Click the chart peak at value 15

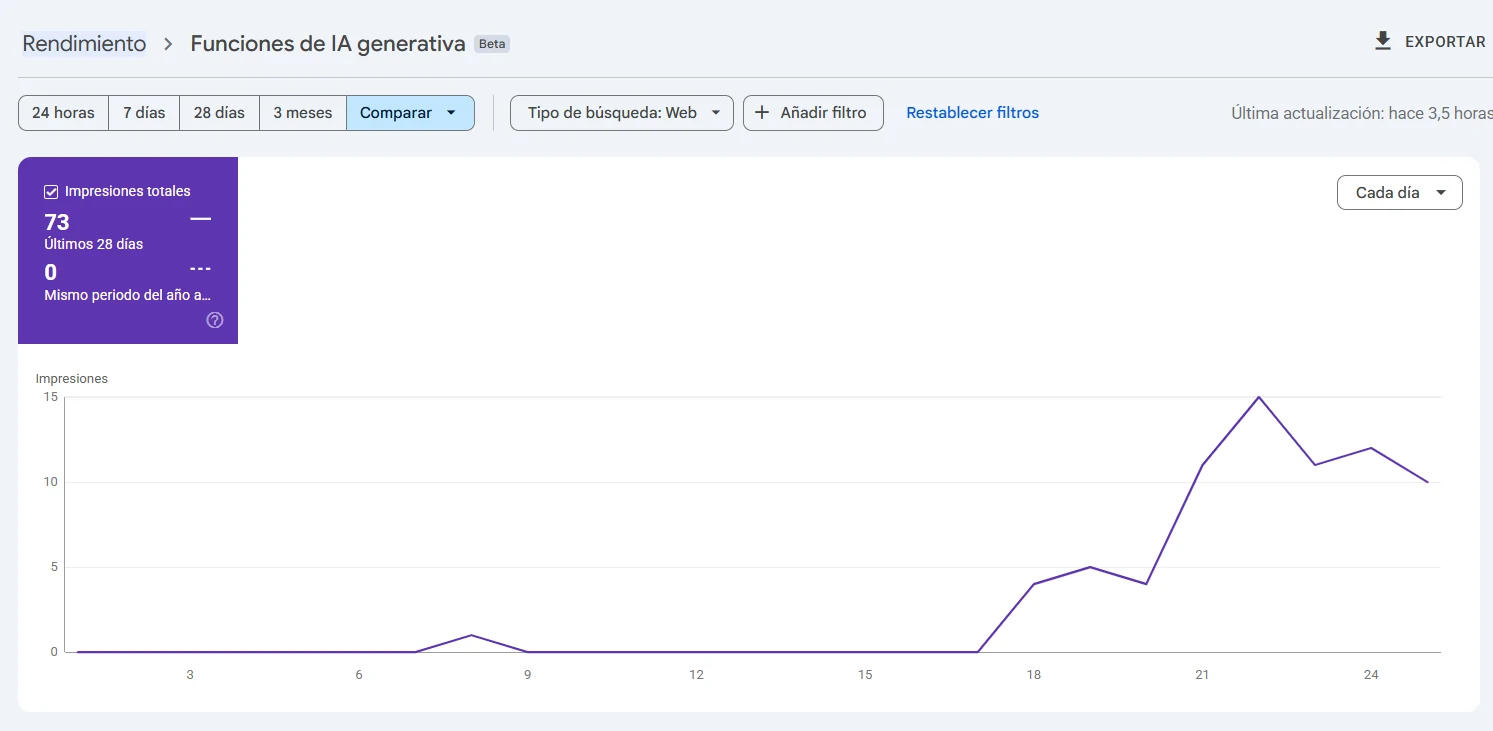[x=1258, y=397]
